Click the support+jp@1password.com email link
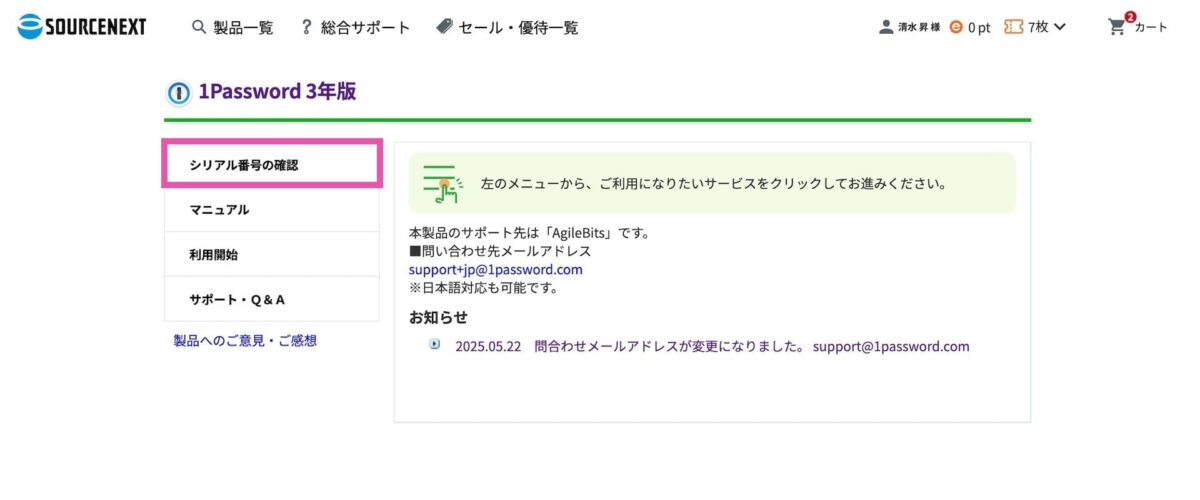The image size is (1200, 500). pyautogui.click(x=495, y=270)
